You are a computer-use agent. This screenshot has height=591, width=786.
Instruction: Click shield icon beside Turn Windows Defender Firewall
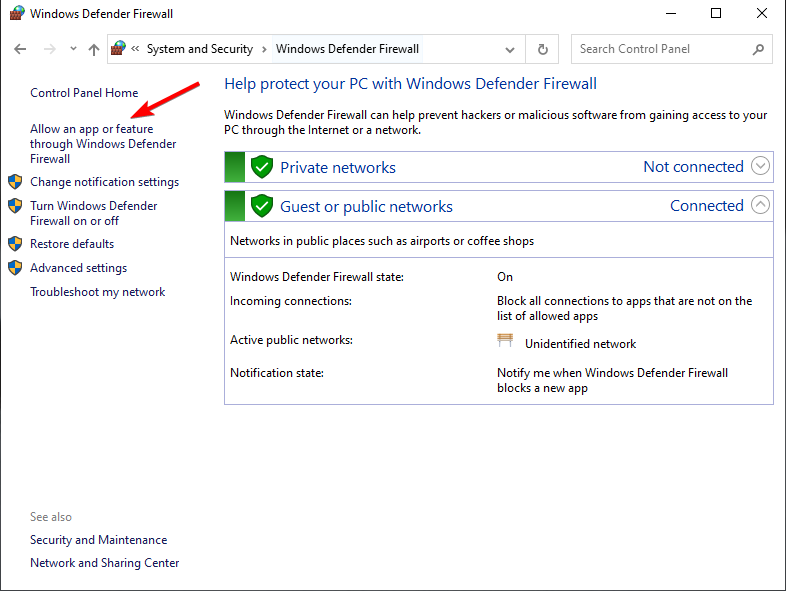click(15, 206)
